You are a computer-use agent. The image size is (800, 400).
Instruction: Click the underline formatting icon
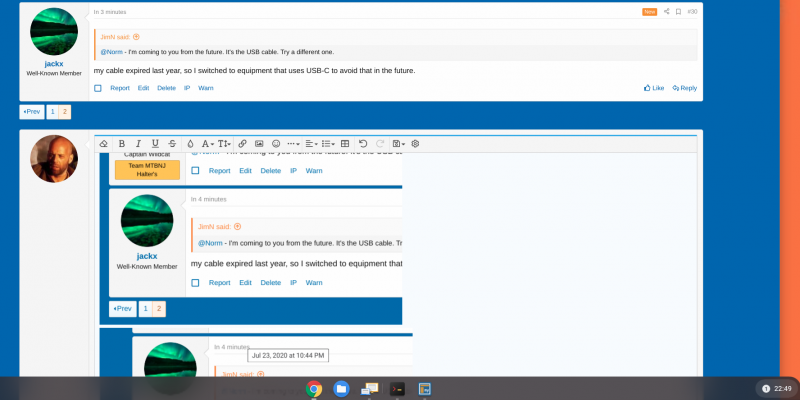155,144
